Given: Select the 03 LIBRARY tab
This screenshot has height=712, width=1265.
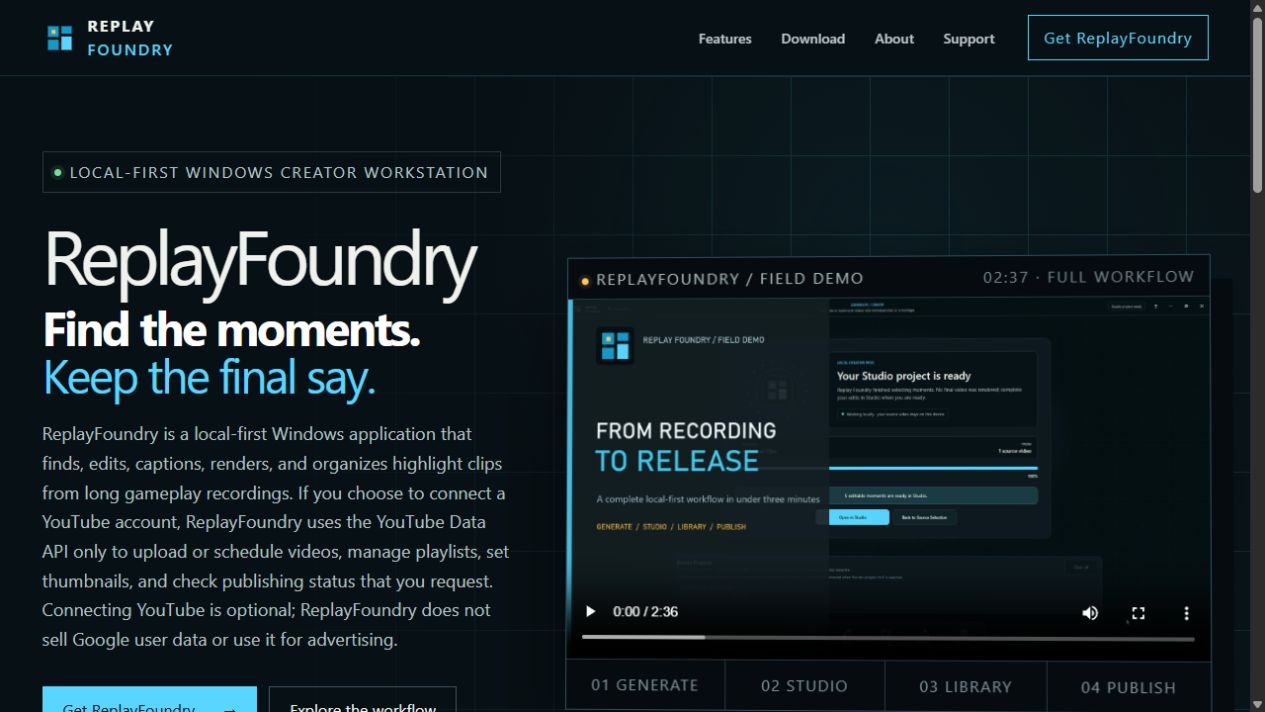Looking at the screenshot, I should pos(965,687).
